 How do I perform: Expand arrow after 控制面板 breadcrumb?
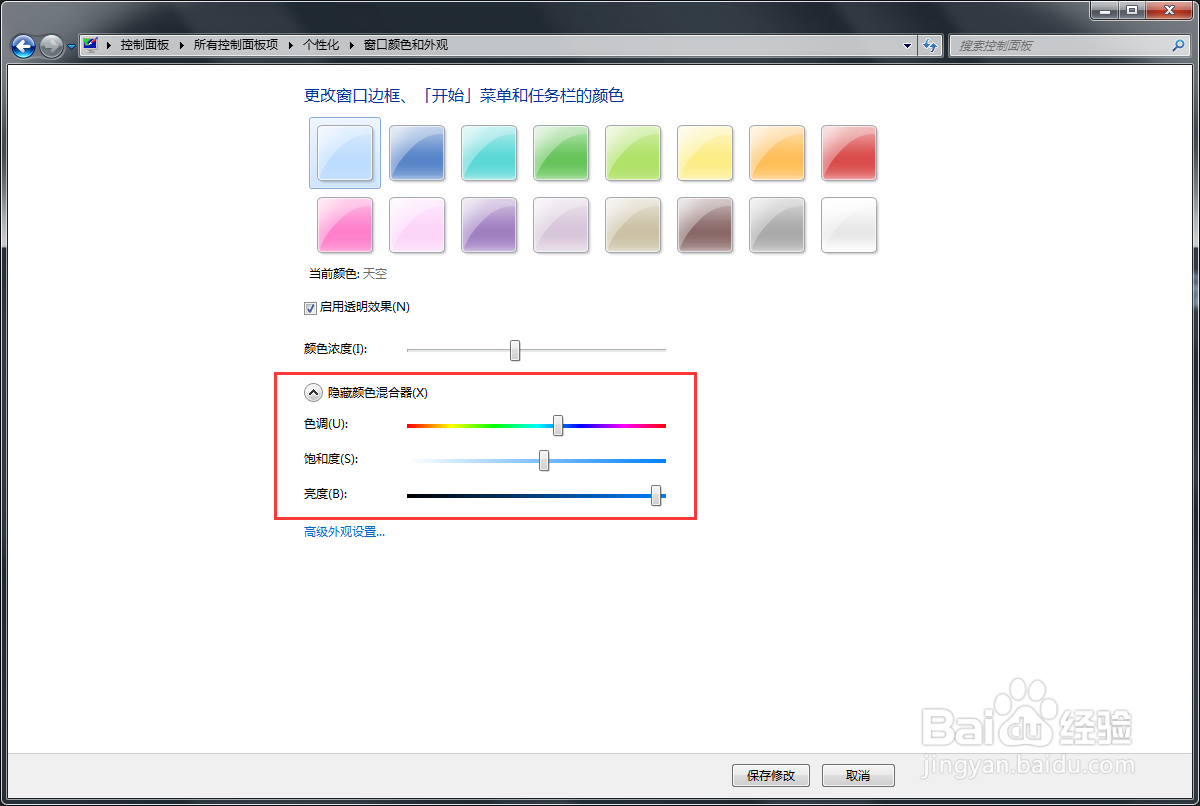182,45
